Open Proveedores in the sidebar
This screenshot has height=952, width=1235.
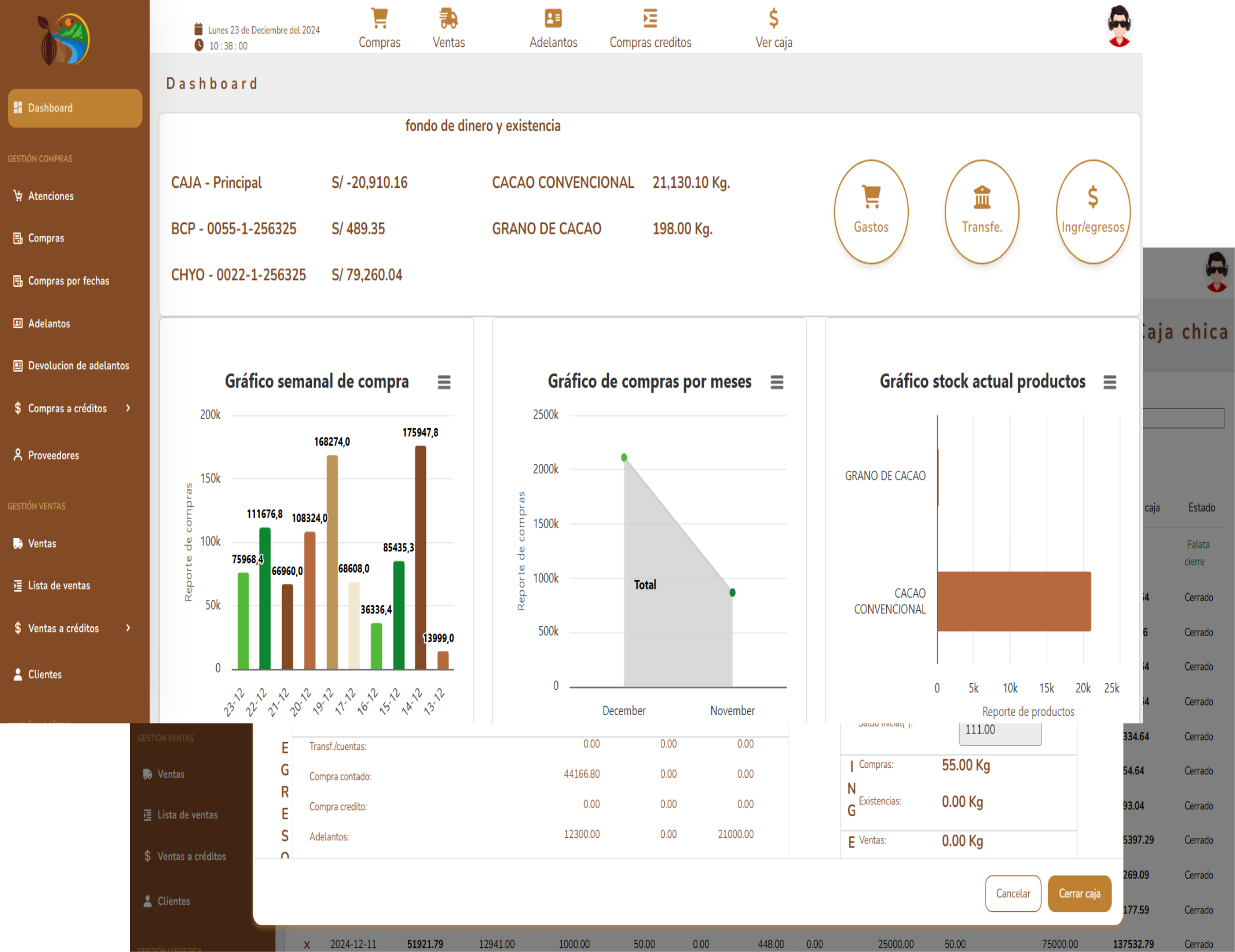coord(54,455)
